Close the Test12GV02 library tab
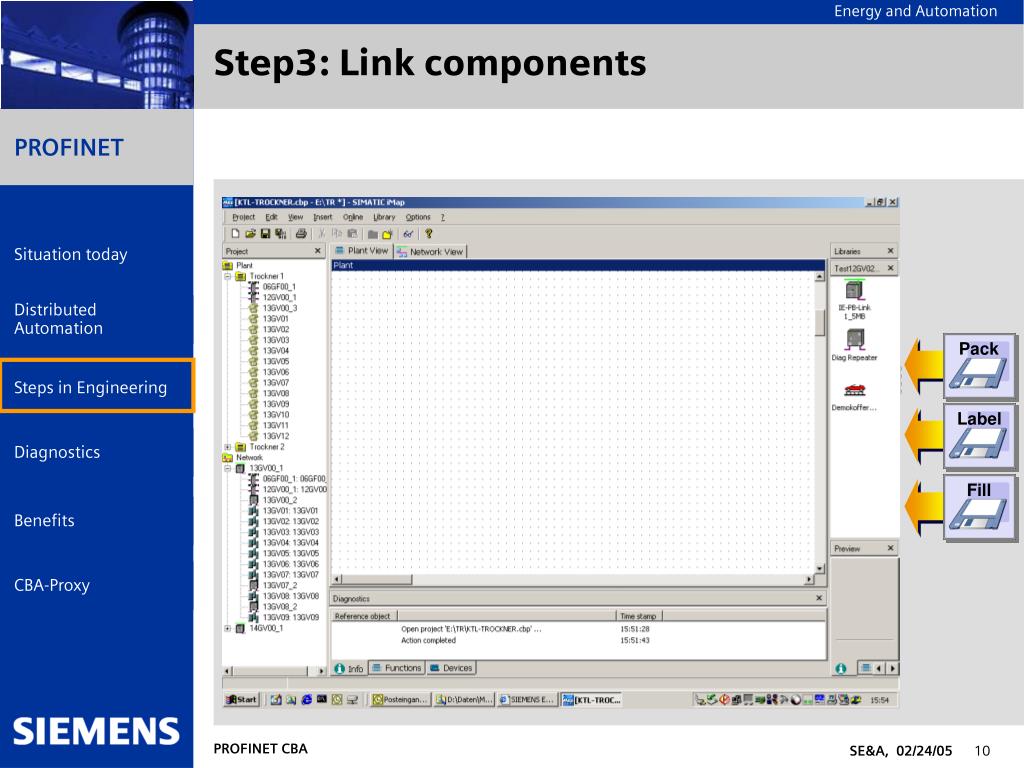The height and width of the screenshot is (768, 1024). (x=891, y=268)
